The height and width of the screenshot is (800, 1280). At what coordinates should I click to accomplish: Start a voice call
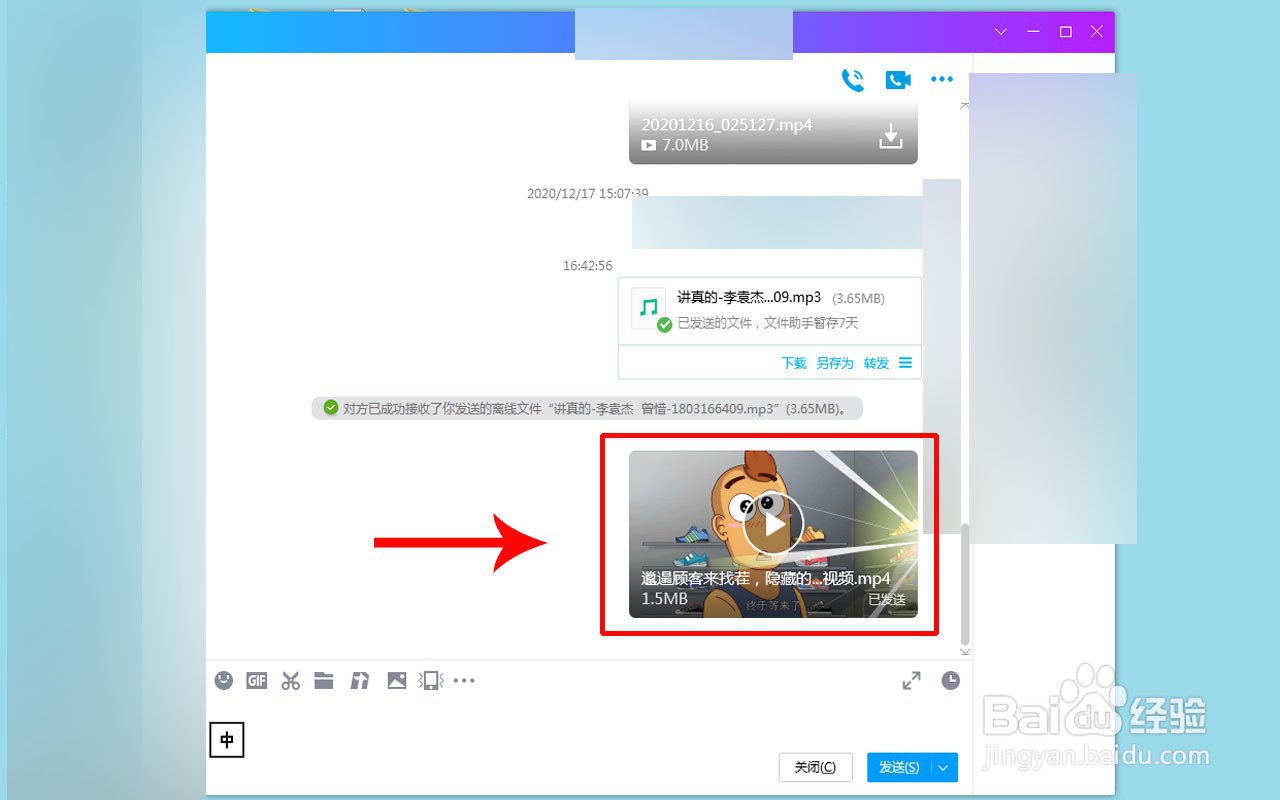tap(853, 80)
